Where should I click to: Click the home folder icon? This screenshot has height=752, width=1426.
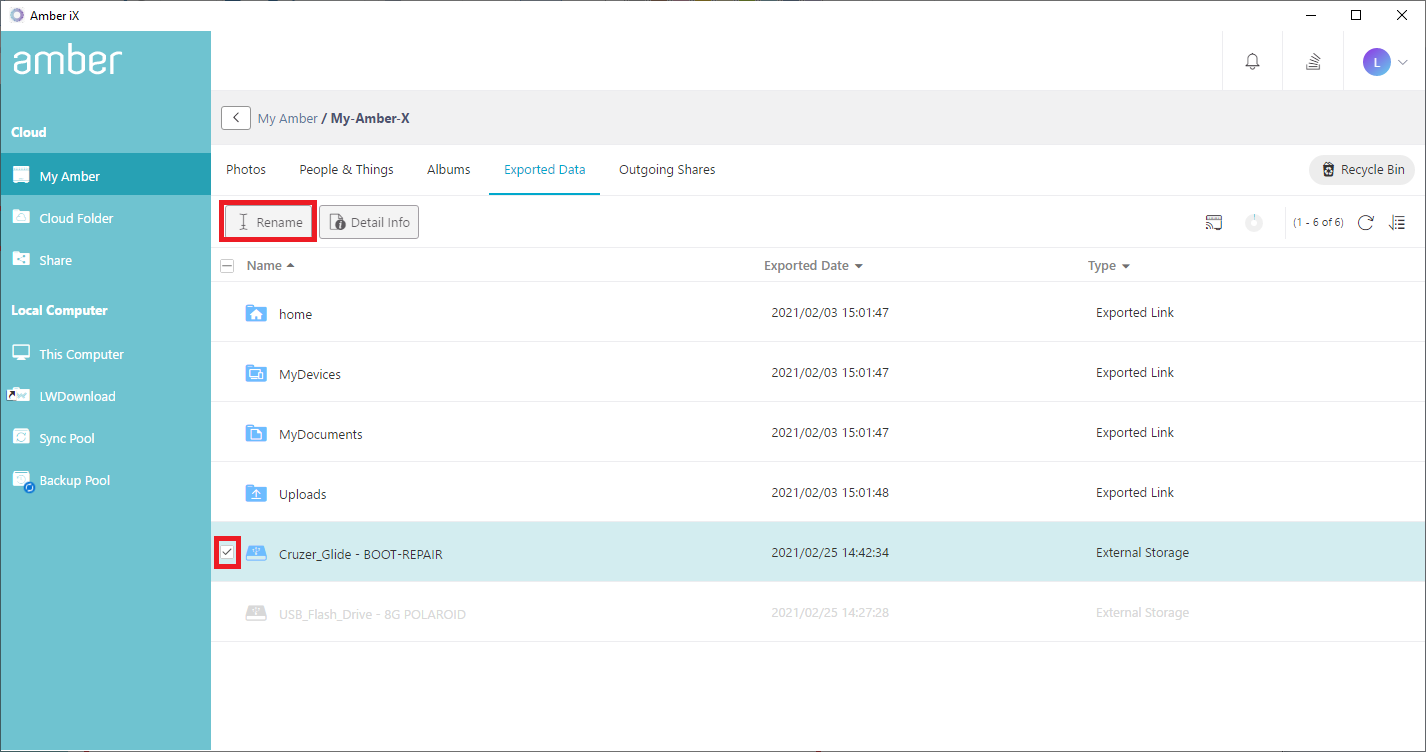[256, 313]
